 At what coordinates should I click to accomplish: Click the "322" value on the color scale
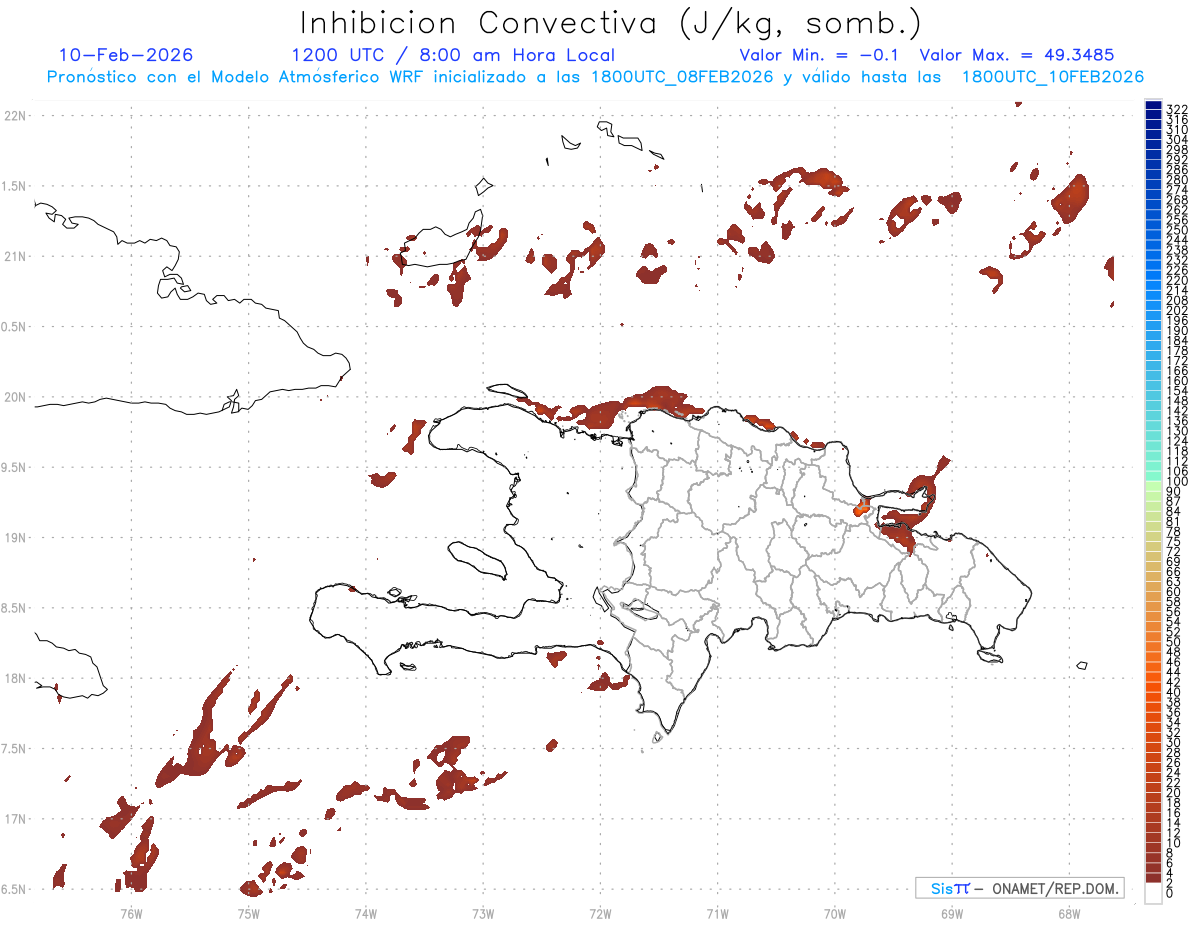pyautogui.click(x=1177, y=109)
